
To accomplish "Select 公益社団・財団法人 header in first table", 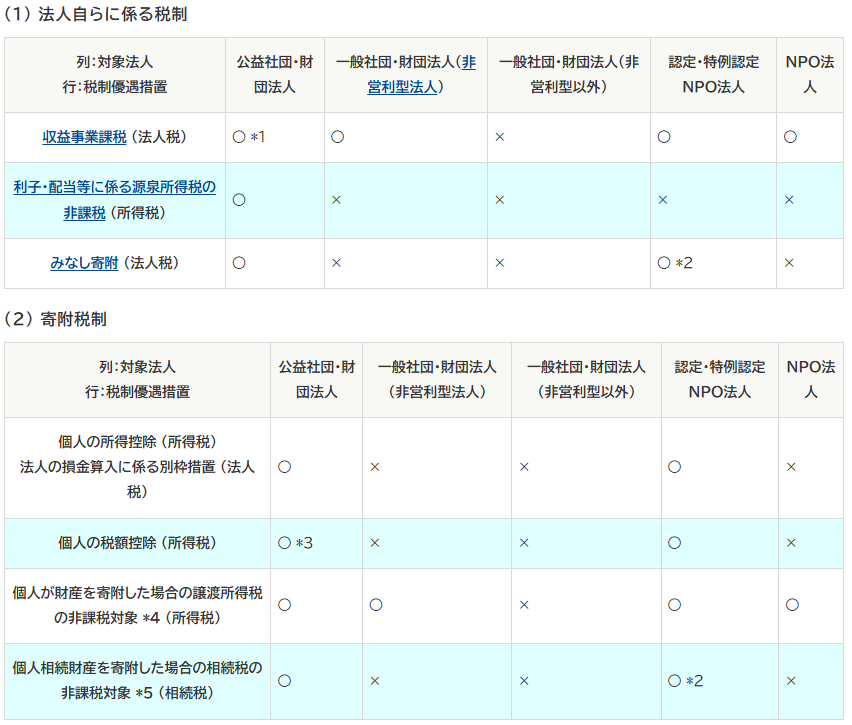I will click(x=274, y=75).
